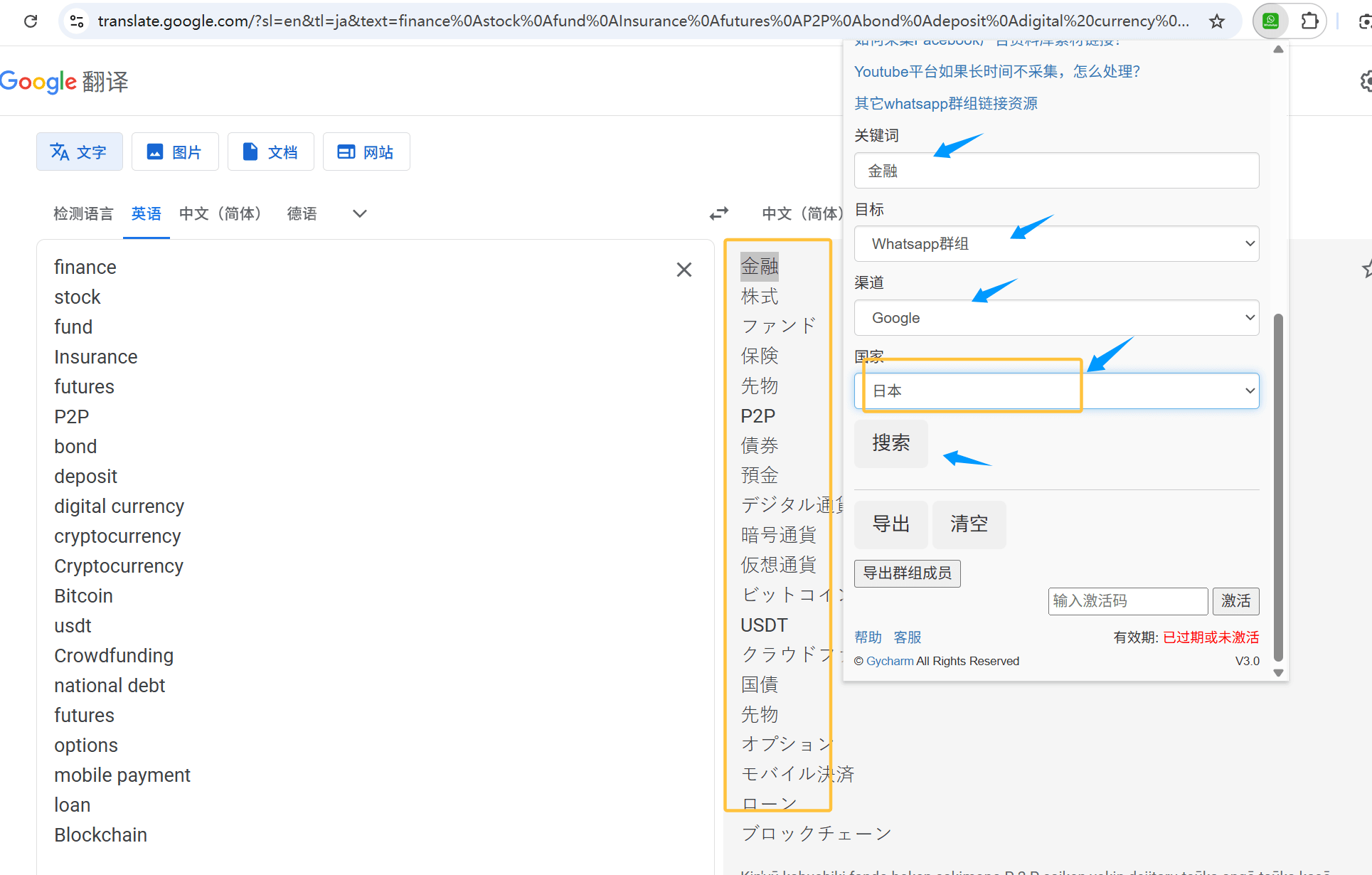
Task: Select 德语 as source language
Action: click(x=302, y=213)
